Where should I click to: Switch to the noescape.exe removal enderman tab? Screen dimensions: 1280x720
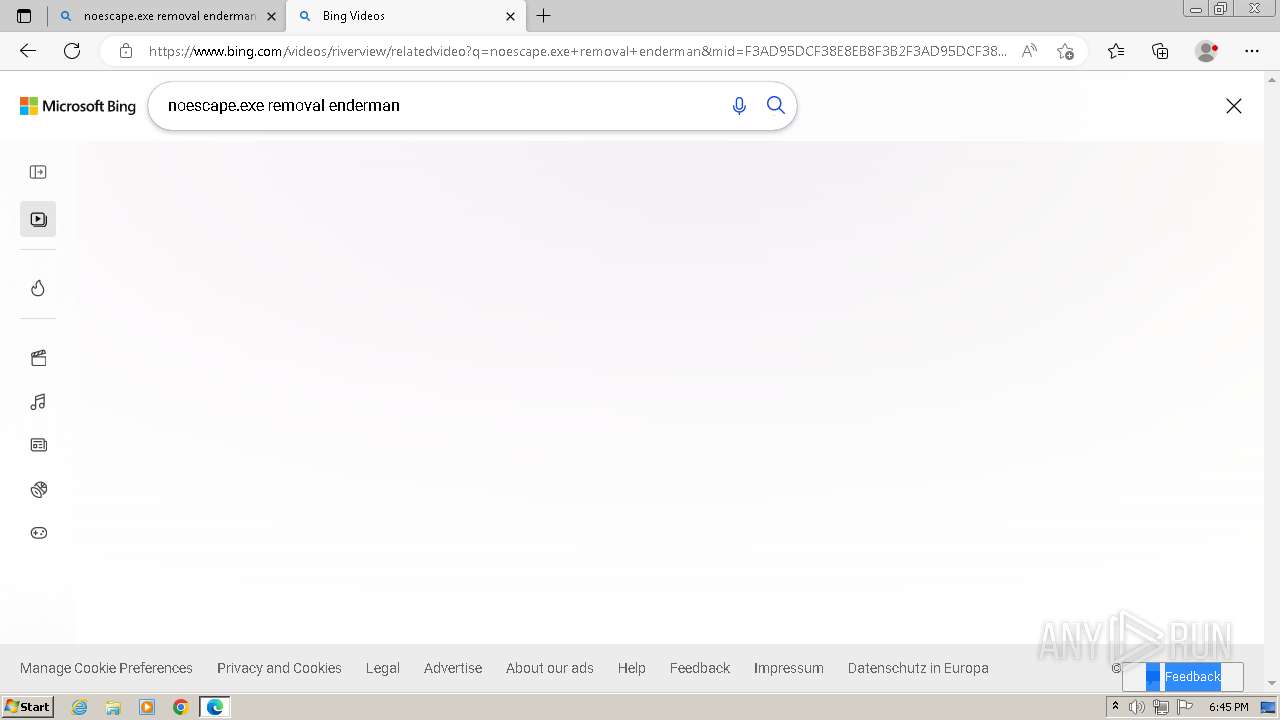click(x=166, y=16)
